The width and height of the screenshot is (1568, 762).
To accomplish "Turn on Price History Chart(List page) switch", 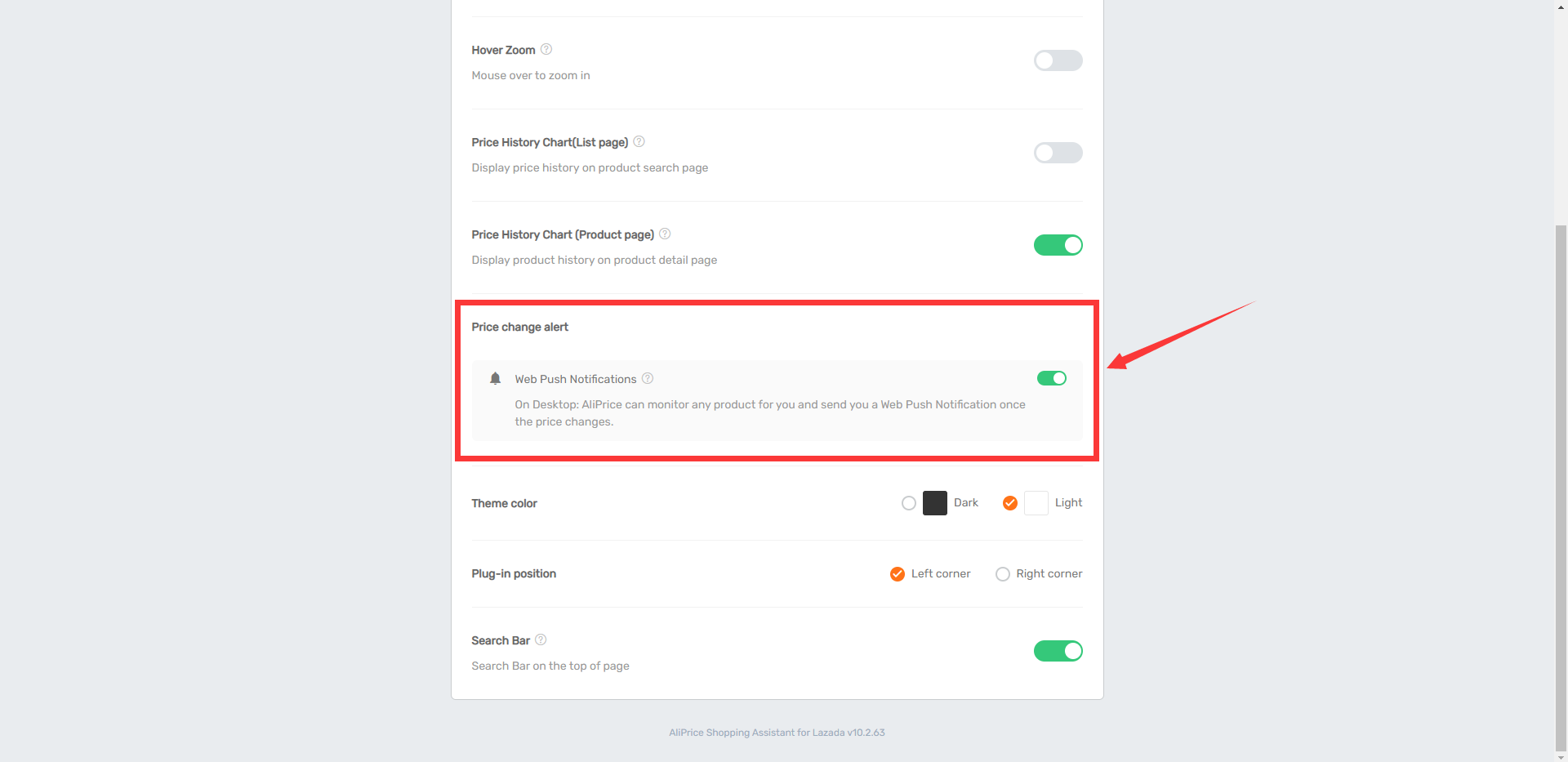I will tap(1058, 153).
